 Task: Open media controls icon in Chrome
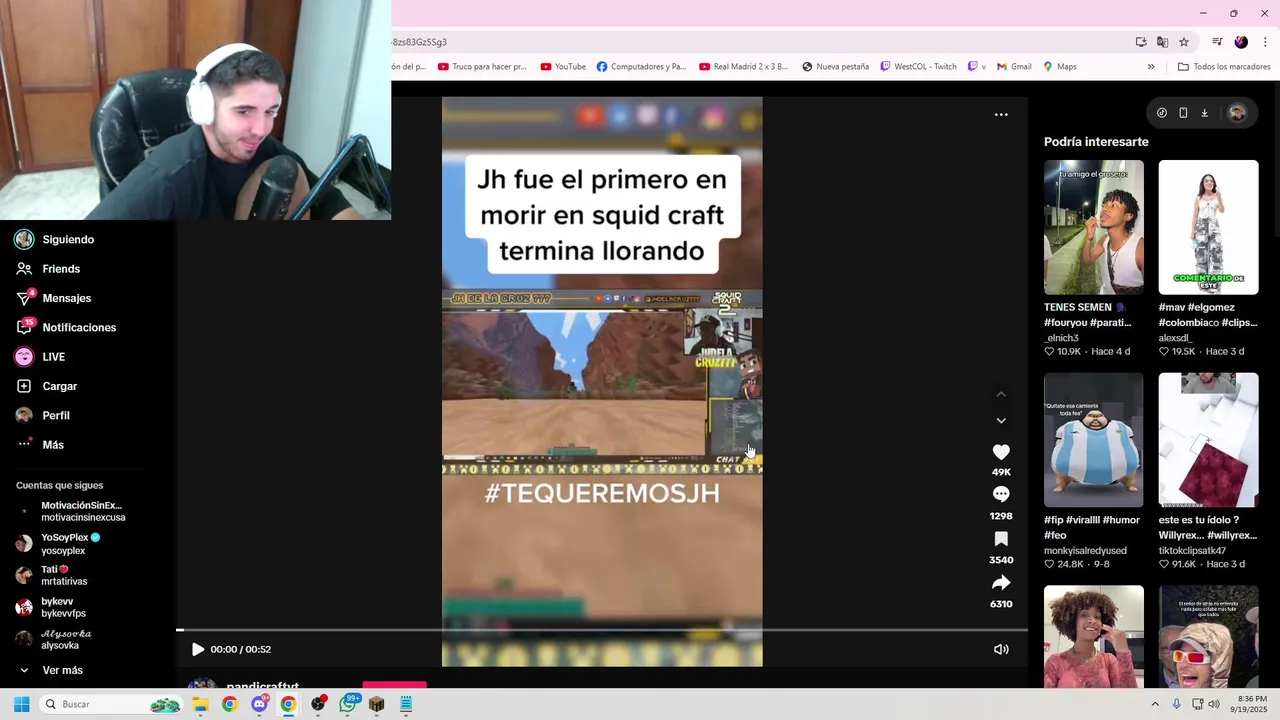[x=1217, y=42]
